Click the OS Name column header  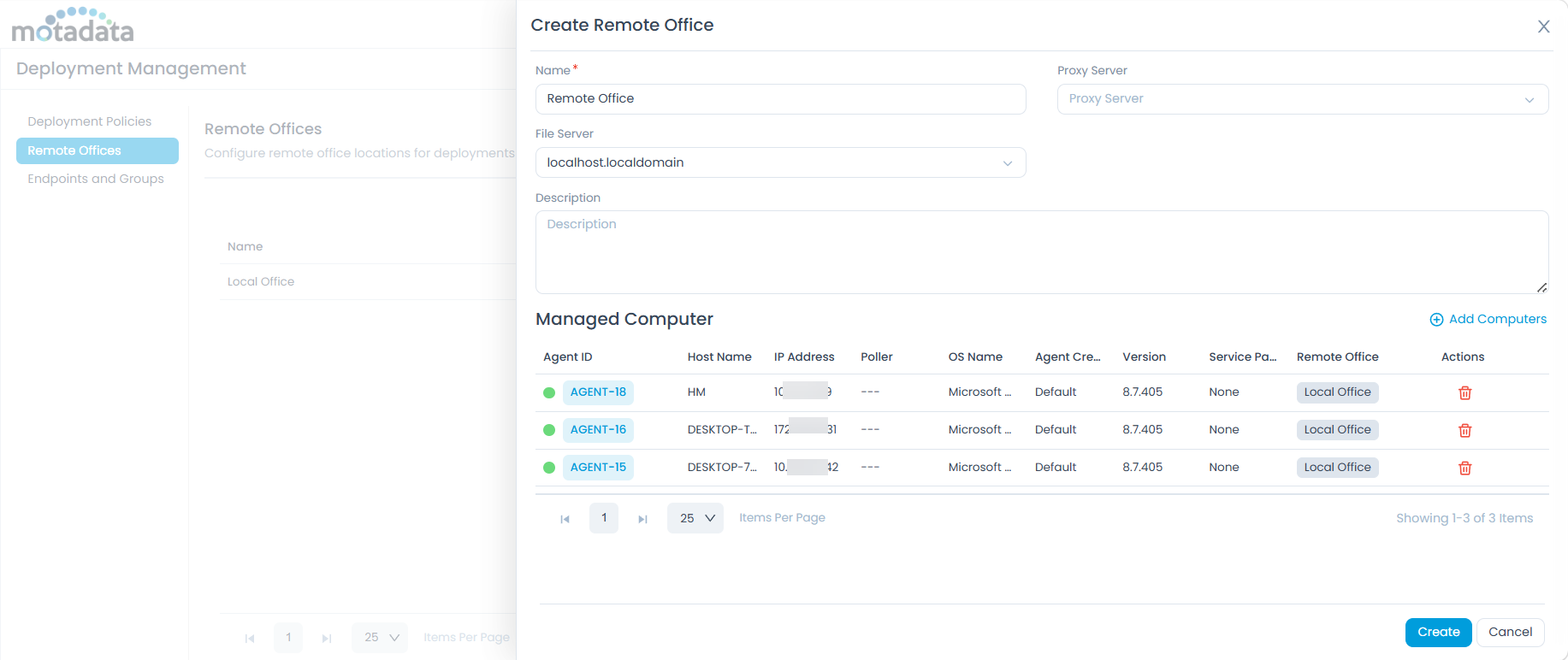975,357
